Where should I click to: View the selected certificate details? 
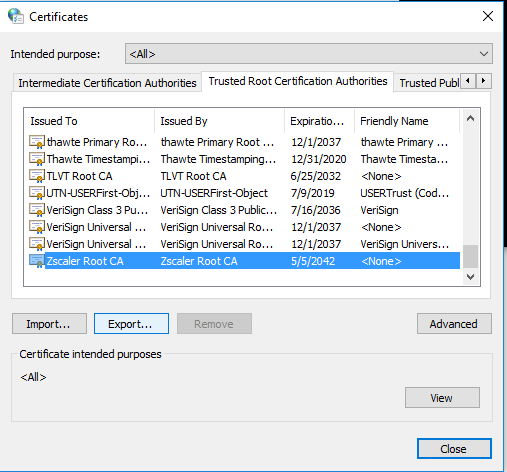[442, 398]
